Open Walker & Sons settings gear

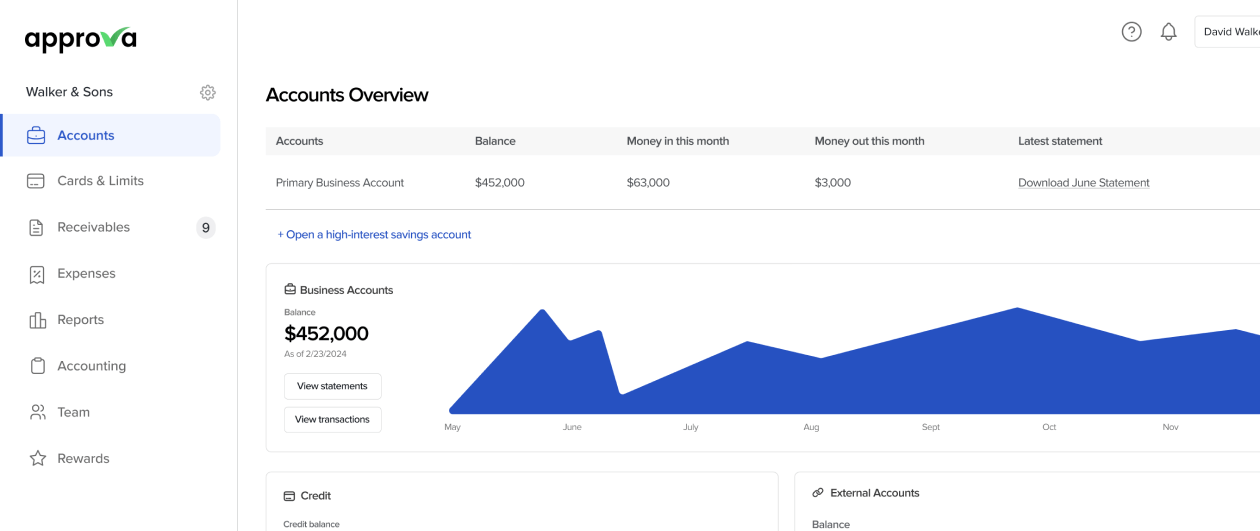[x=207, y=92]
